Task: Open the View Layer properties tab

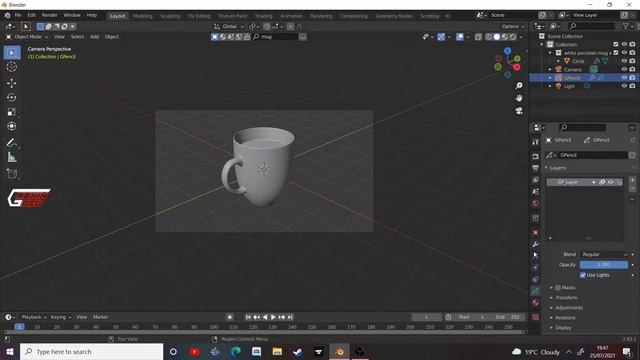Action: (536, 180)
